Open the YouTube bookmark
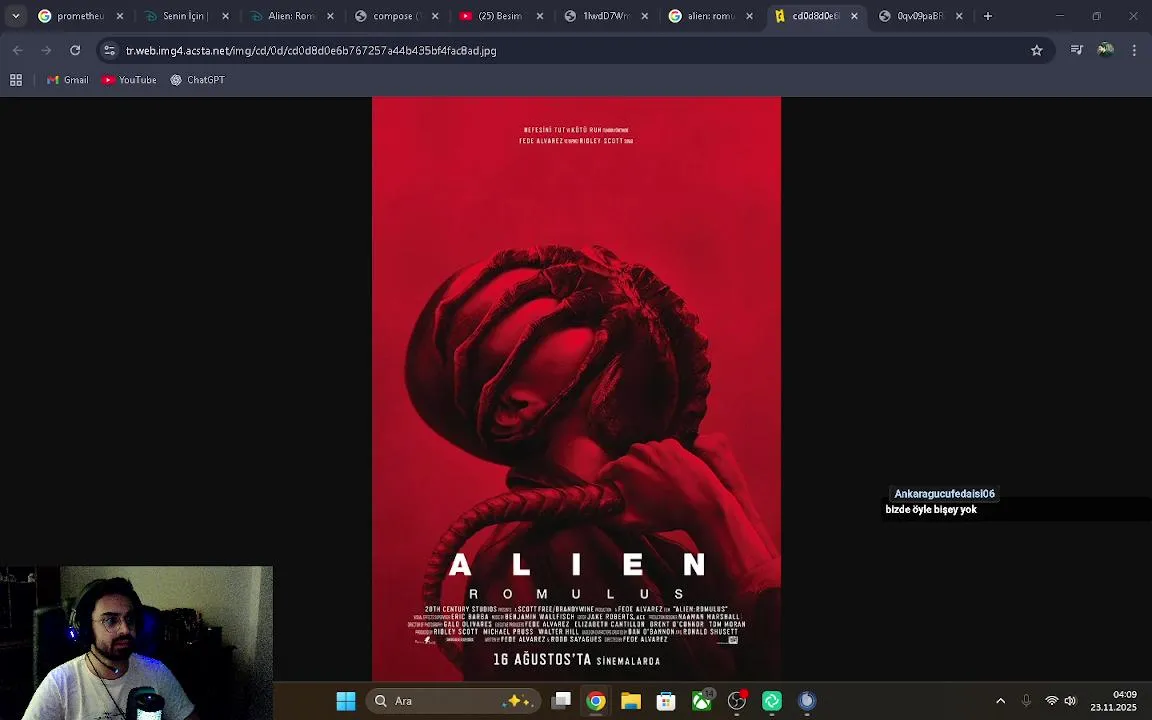1152x720 pixels. pyautogui.click(x=129, y=80)
